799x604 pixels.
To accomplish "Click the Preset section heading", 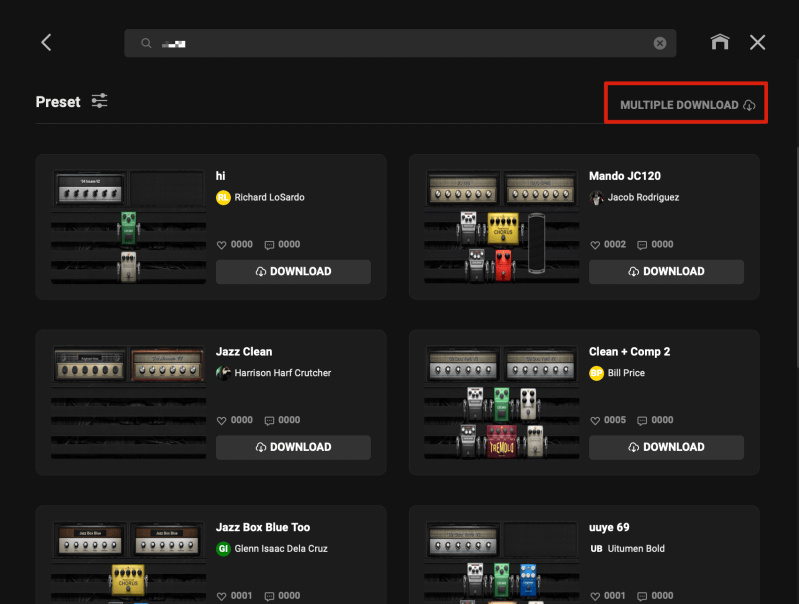I will (58, 102).
